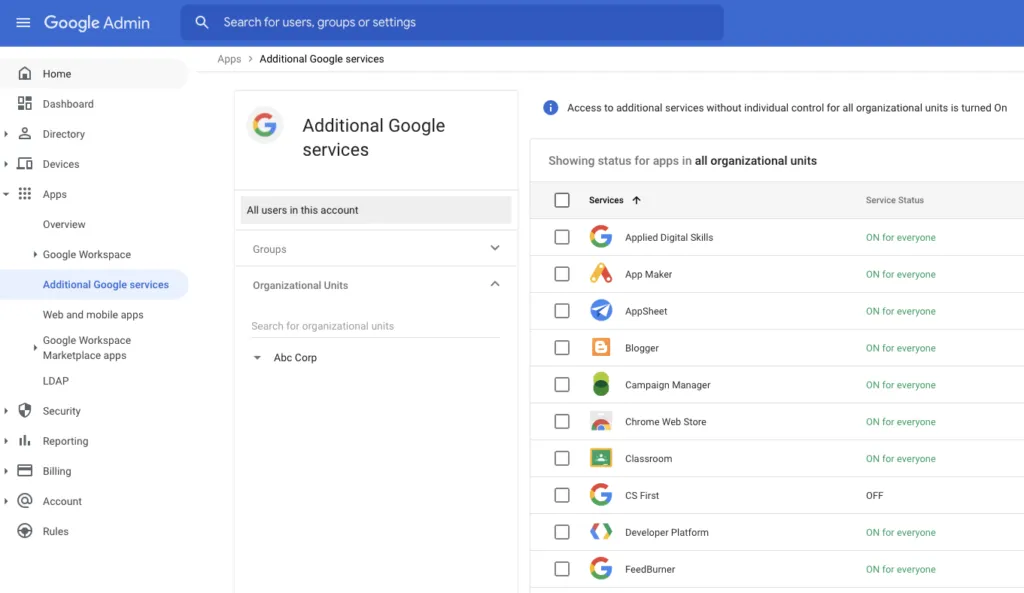Image resolution: width=1024 pixels, height=593 pixels.
Task: Click the OFF status for CS First
Action: coord(874,496)
